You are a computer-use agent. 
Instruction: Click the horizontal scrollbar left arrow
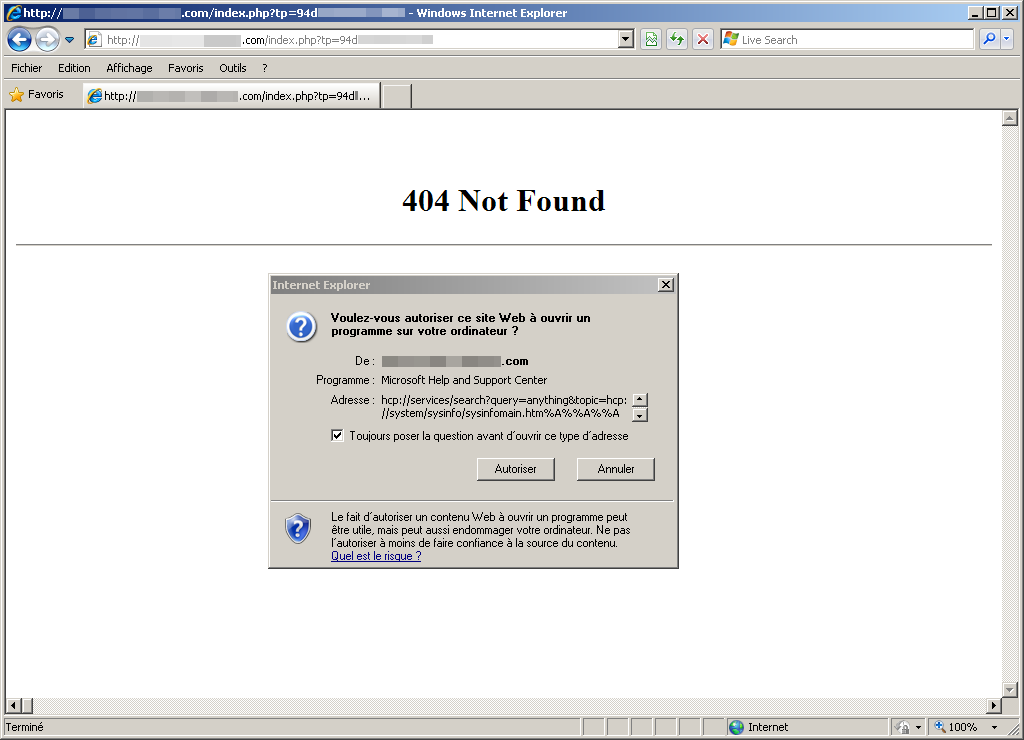(x=13, y=705)
